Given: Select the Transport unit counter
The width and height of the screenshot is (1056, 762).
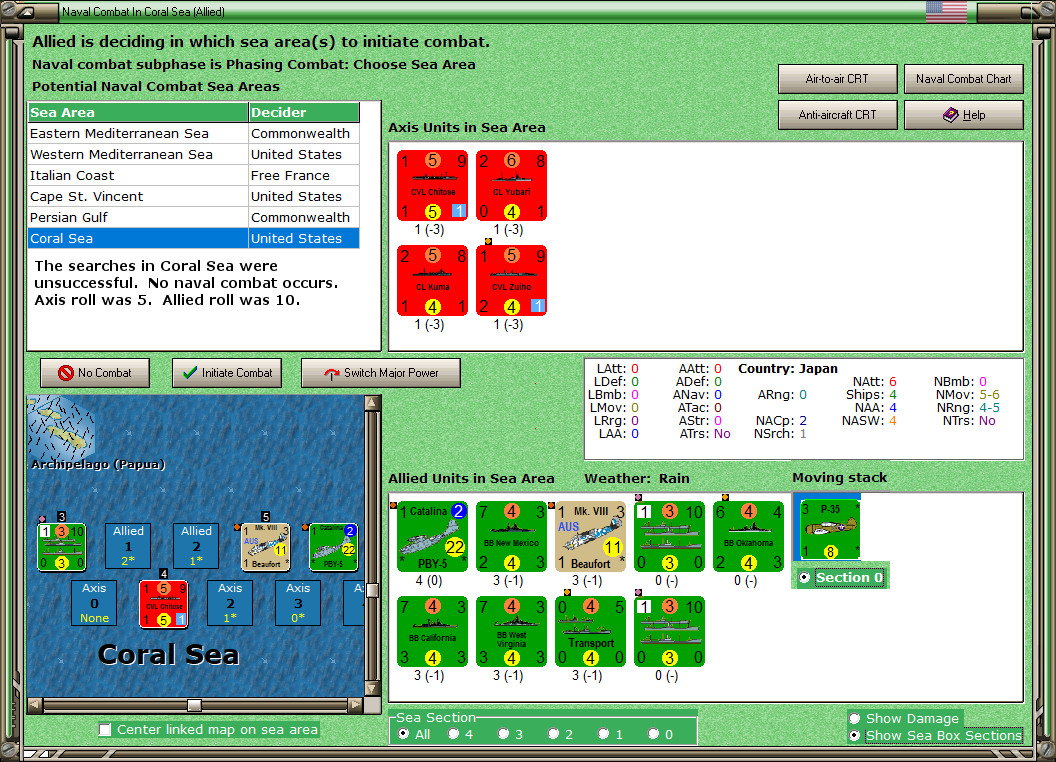Looking at the screenshot, I should (591, 631).
